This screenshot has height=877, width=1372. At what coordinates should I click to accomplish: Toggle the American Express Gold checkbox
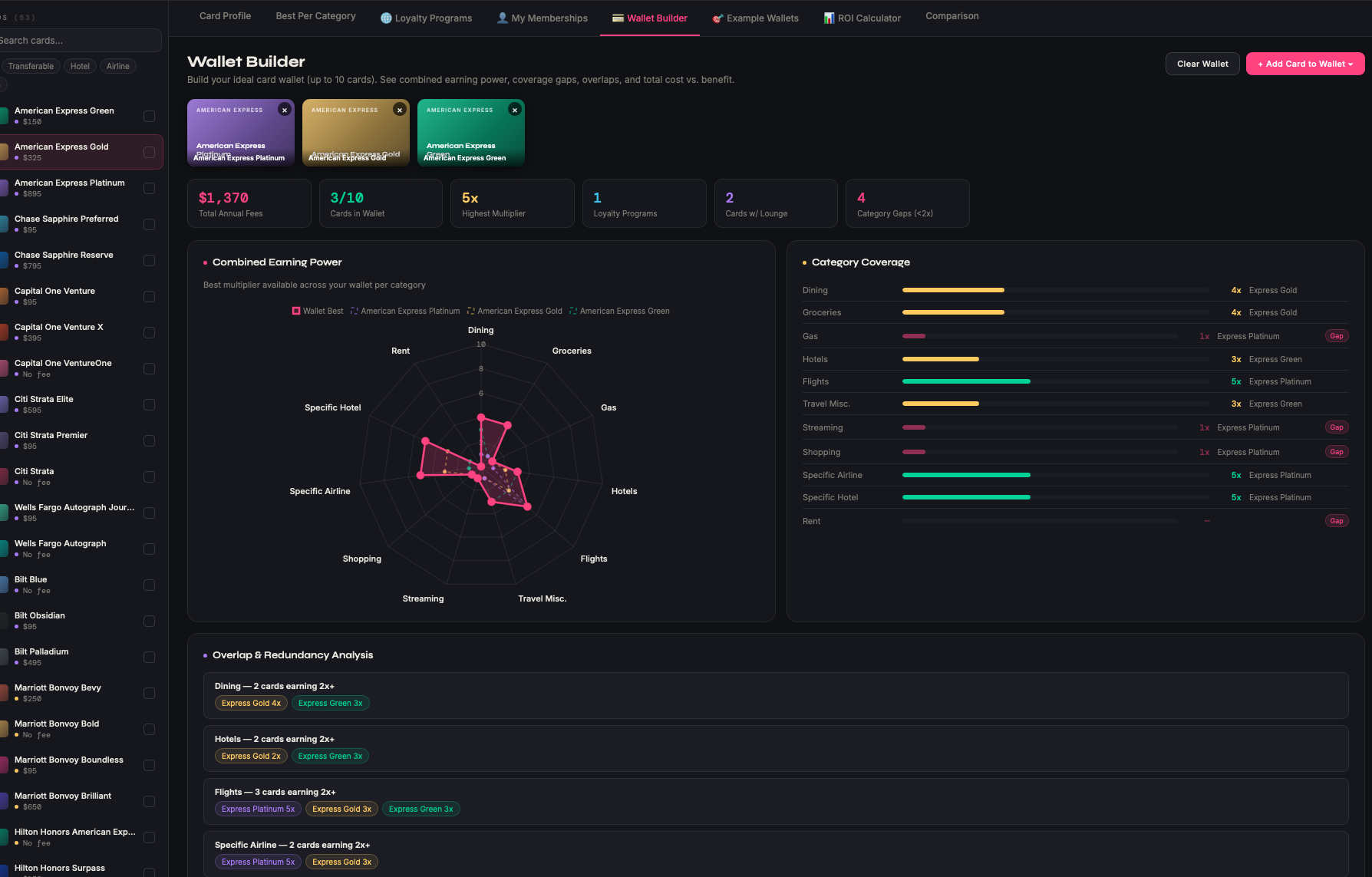pos(149,152)
